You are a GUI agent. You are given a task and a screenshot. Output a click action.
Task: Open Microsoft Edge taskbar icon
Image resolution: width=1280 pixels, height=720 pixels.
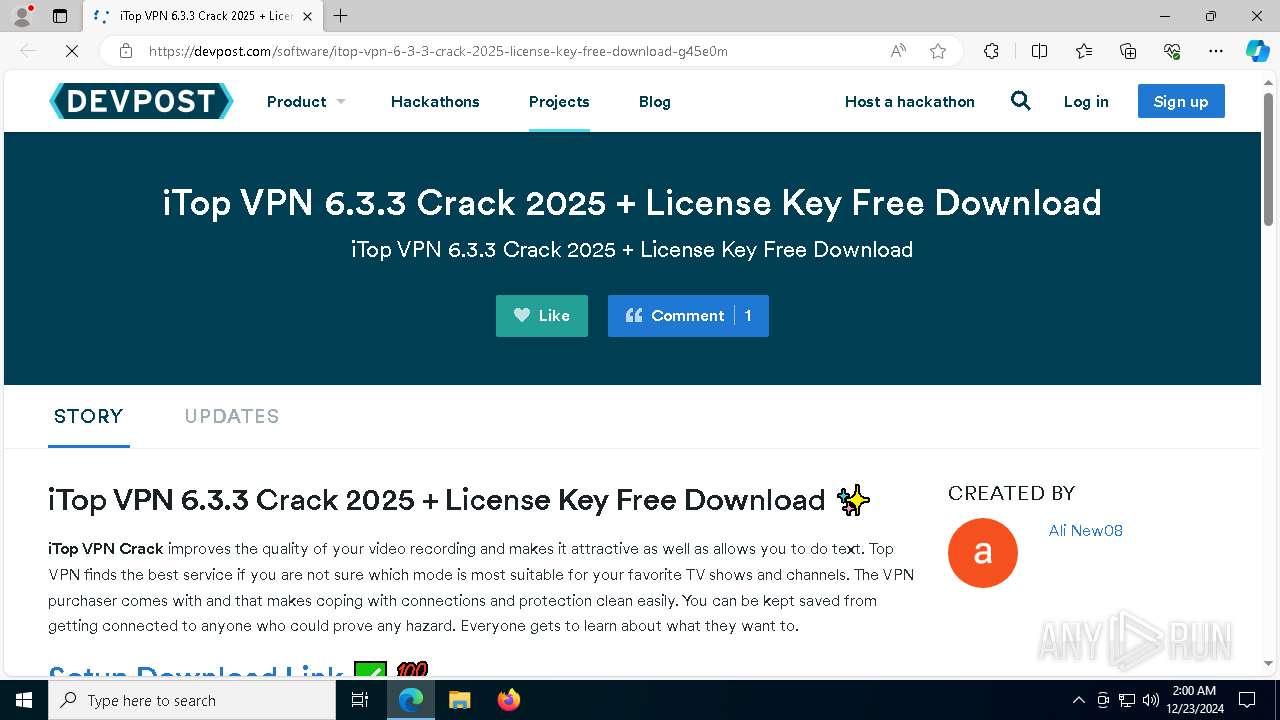(x=411, y=700)
